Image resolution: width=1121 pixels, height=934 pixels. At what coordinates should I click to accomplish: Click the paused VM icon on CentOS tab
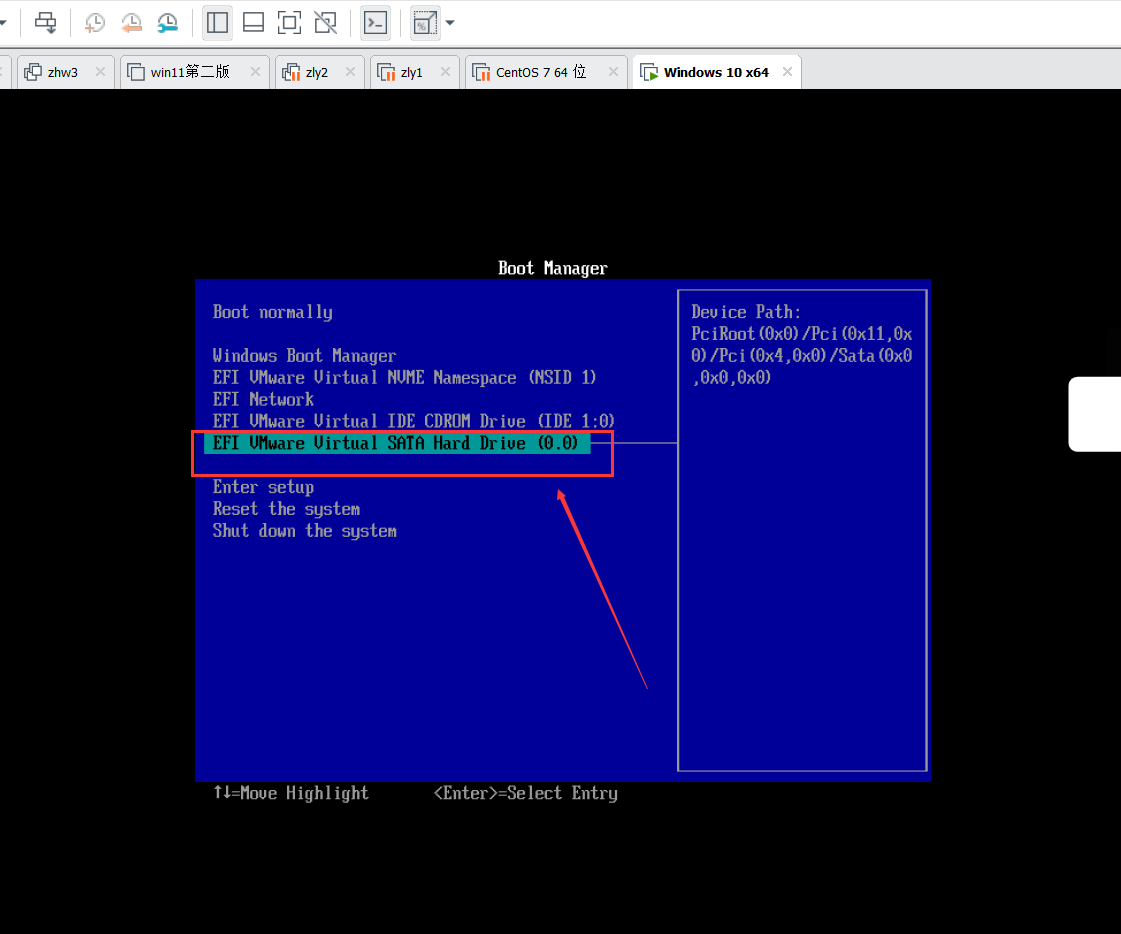point(481,72)
